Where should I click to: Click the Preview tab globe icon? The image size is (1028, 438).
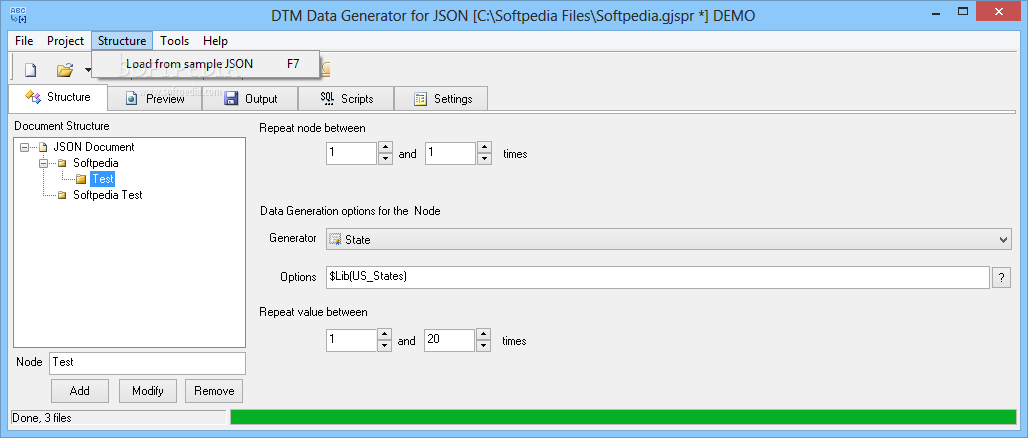pos(132,99)
